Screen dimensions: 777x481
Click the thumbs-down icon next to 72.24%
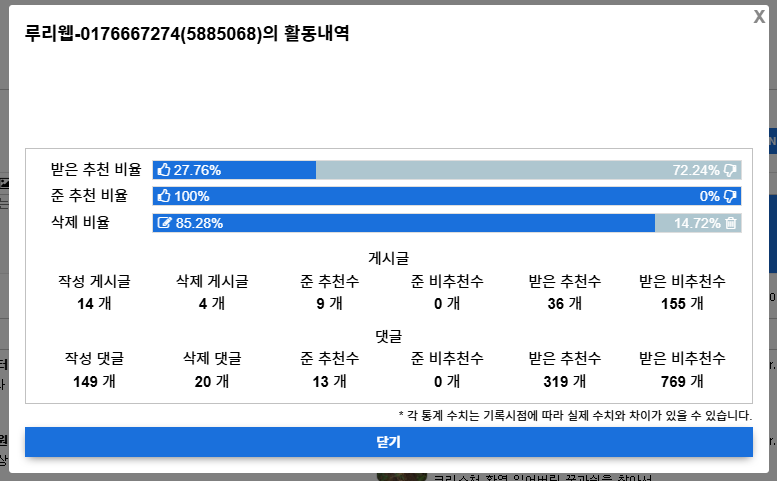tap(730, 170)
